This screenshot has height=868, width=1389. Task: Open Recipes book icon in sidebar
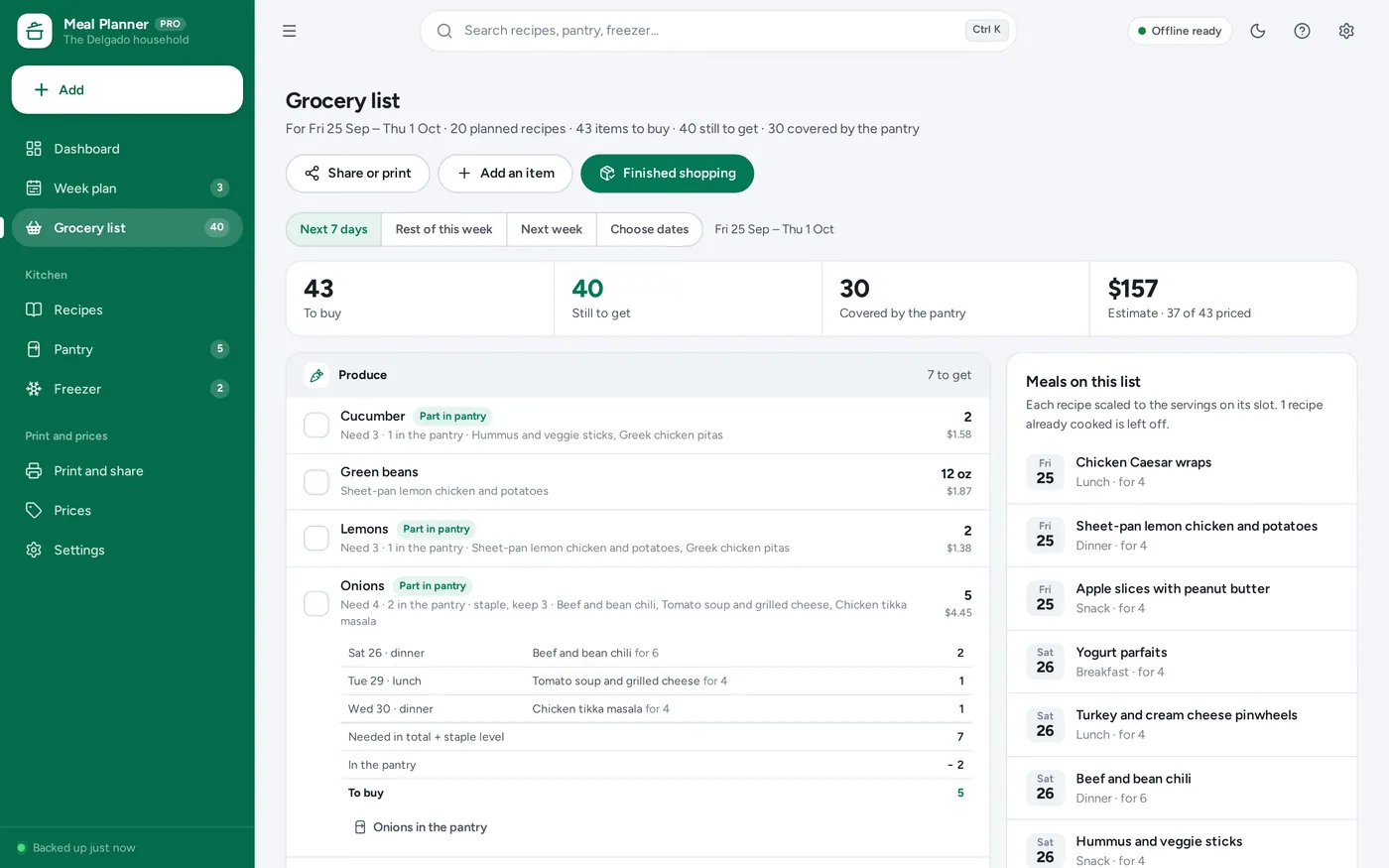click(34, 310)
